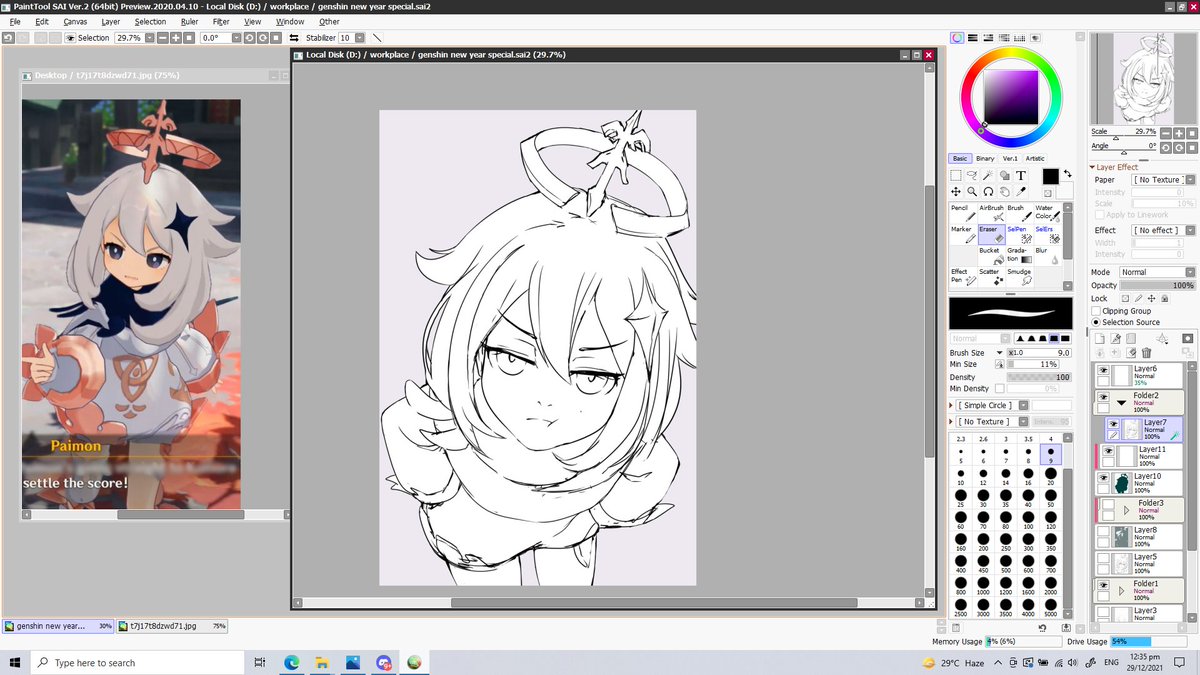Open the Canvas menu
The width and height of the screenshot is (1200, 675).
coord(75,21)
